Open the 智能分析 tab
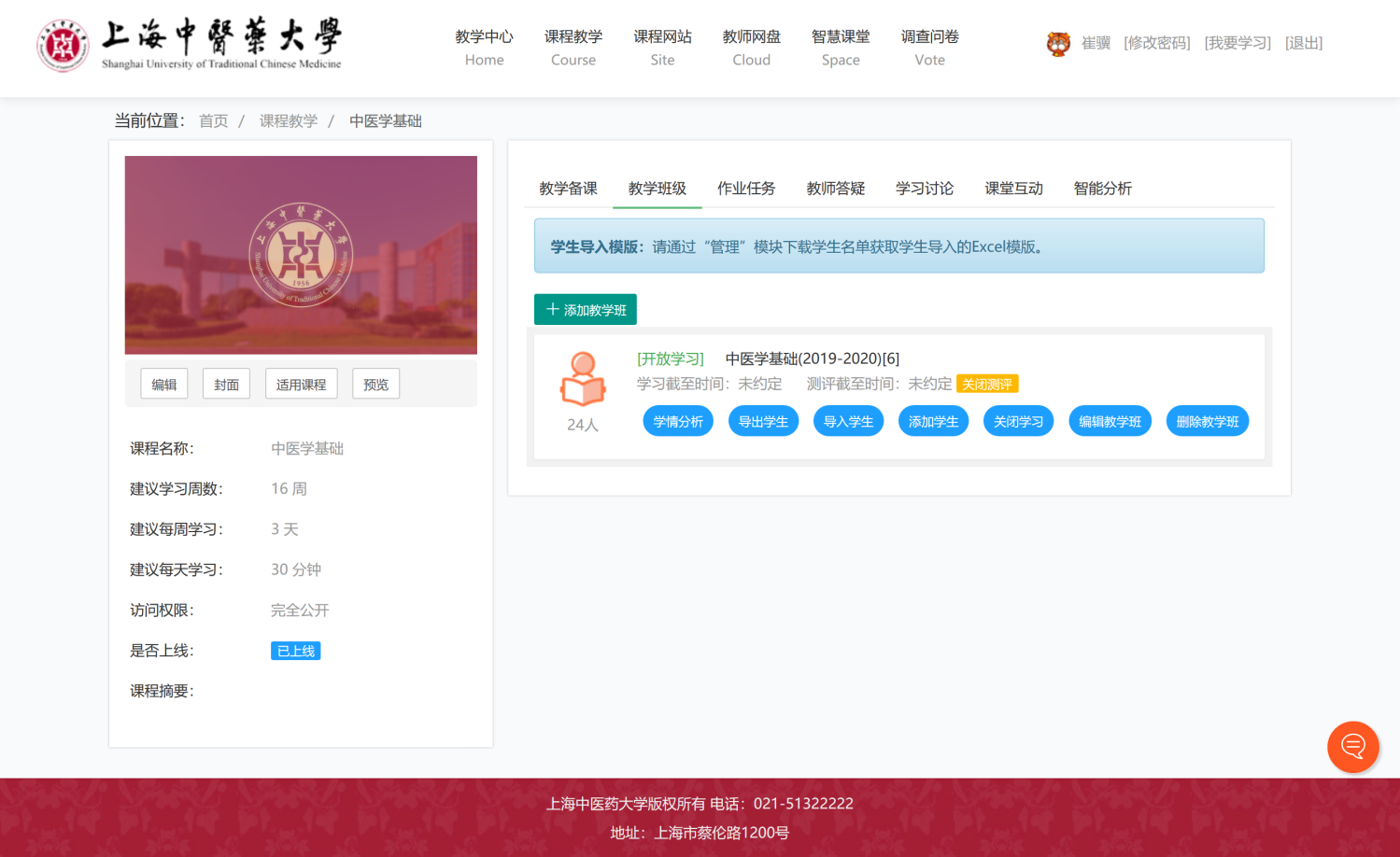 coord(1102,189)
